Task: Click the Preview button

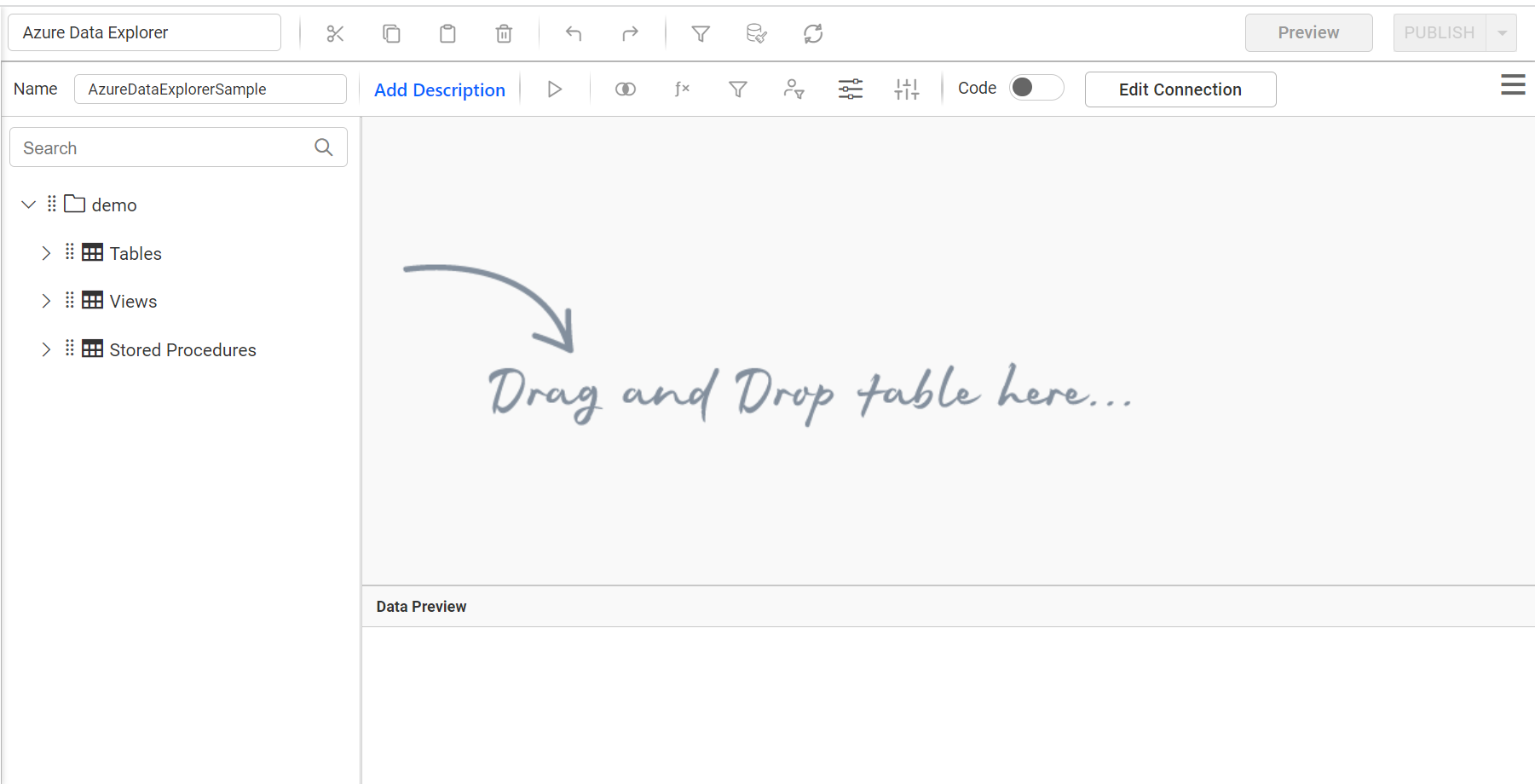Action: point(1308,32)
